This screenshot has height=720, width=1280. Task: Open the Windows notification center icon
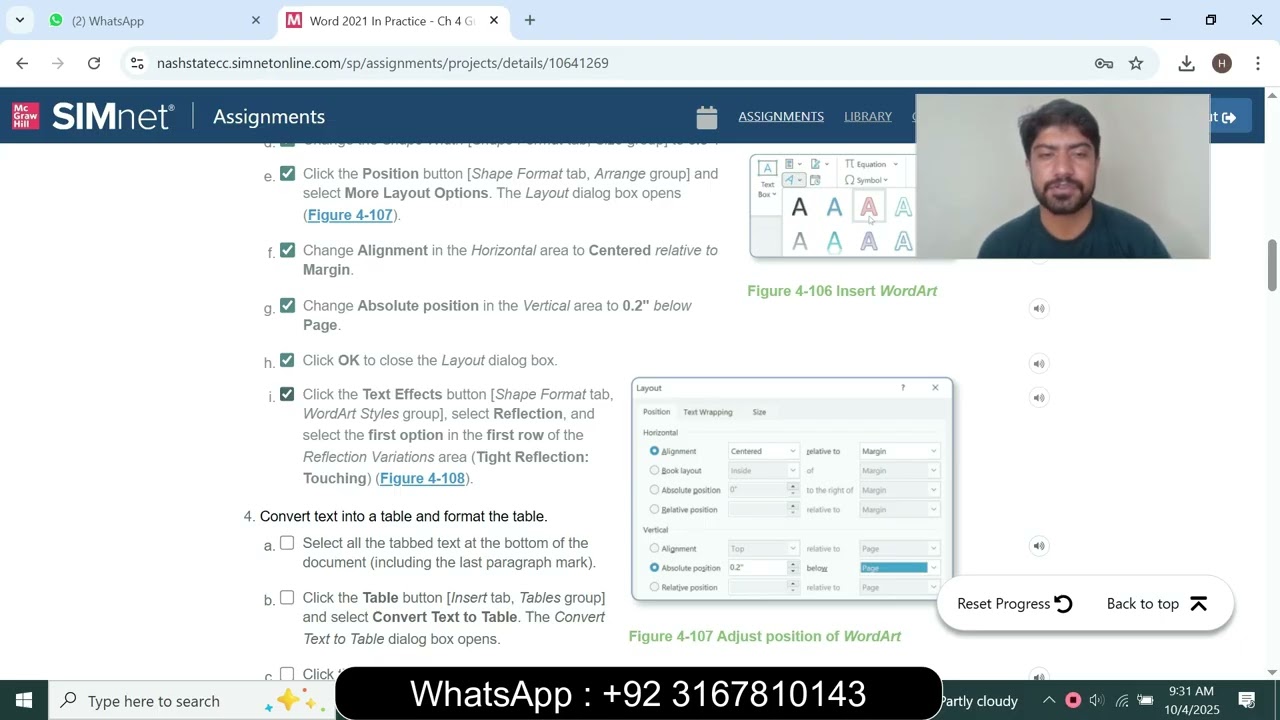pos(1247,700)
